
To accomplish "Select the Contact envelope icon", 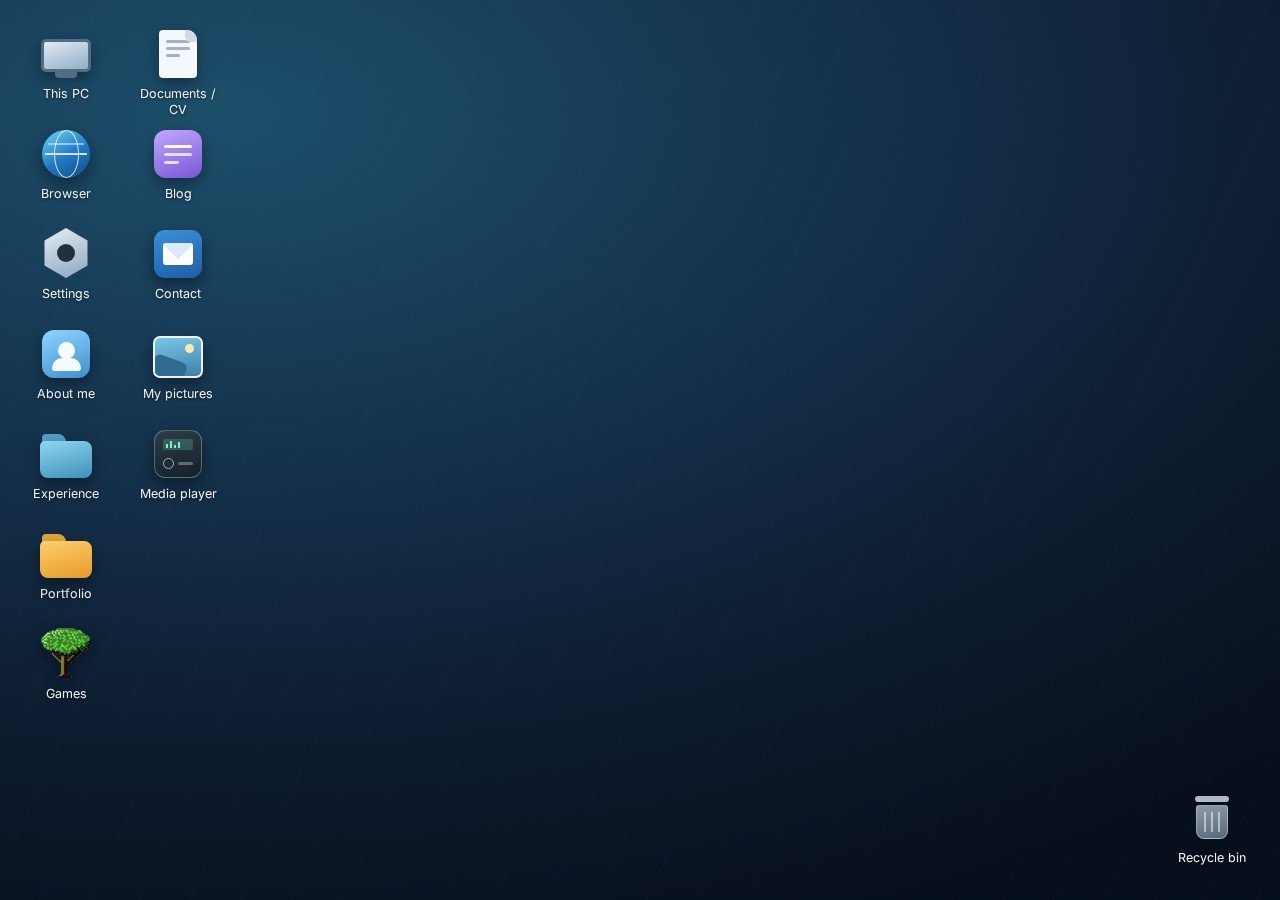I will (178, 254).
